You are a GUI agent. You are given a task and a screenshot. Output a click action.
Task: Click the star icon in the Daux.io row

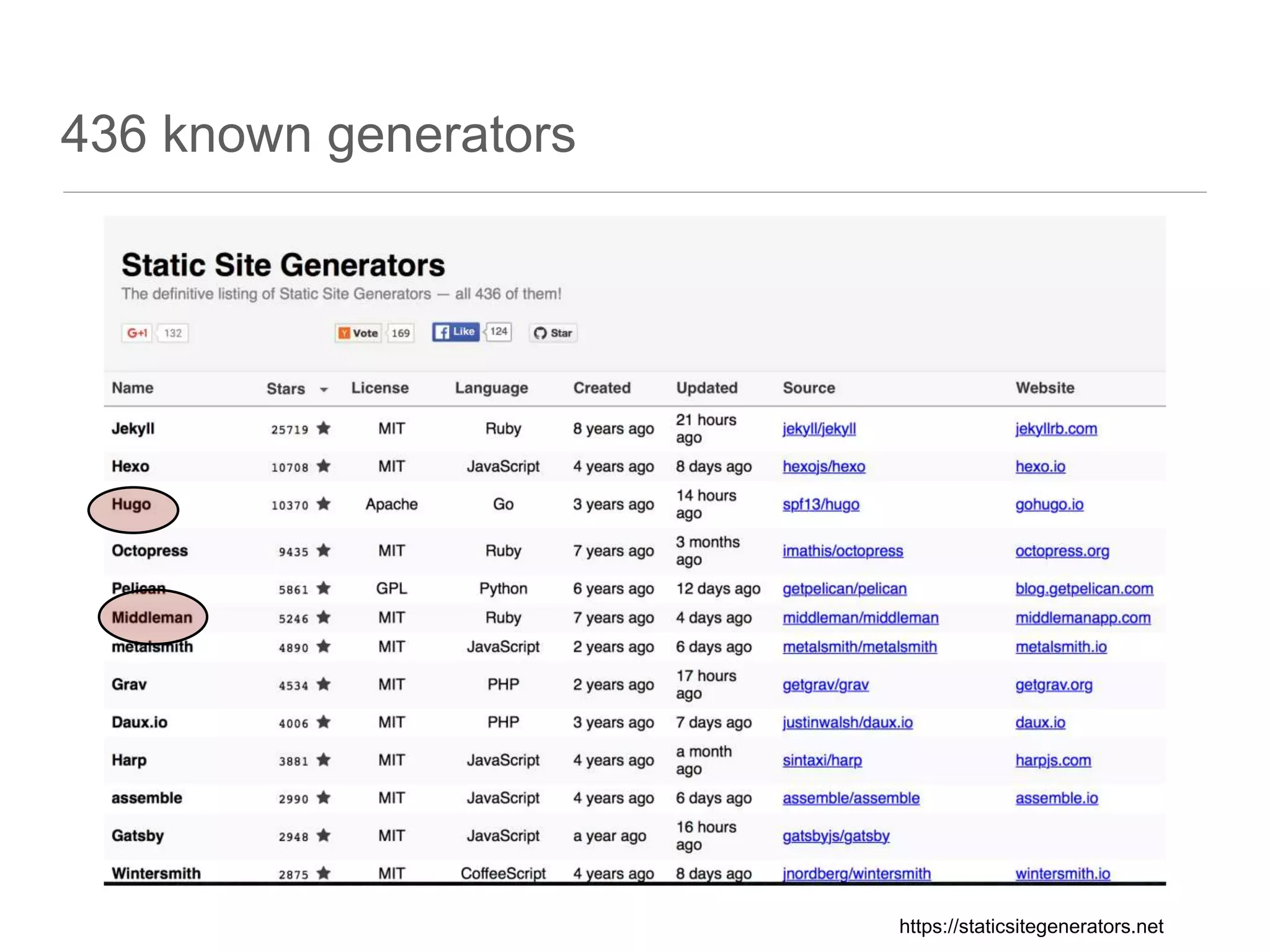click(324, 722)
